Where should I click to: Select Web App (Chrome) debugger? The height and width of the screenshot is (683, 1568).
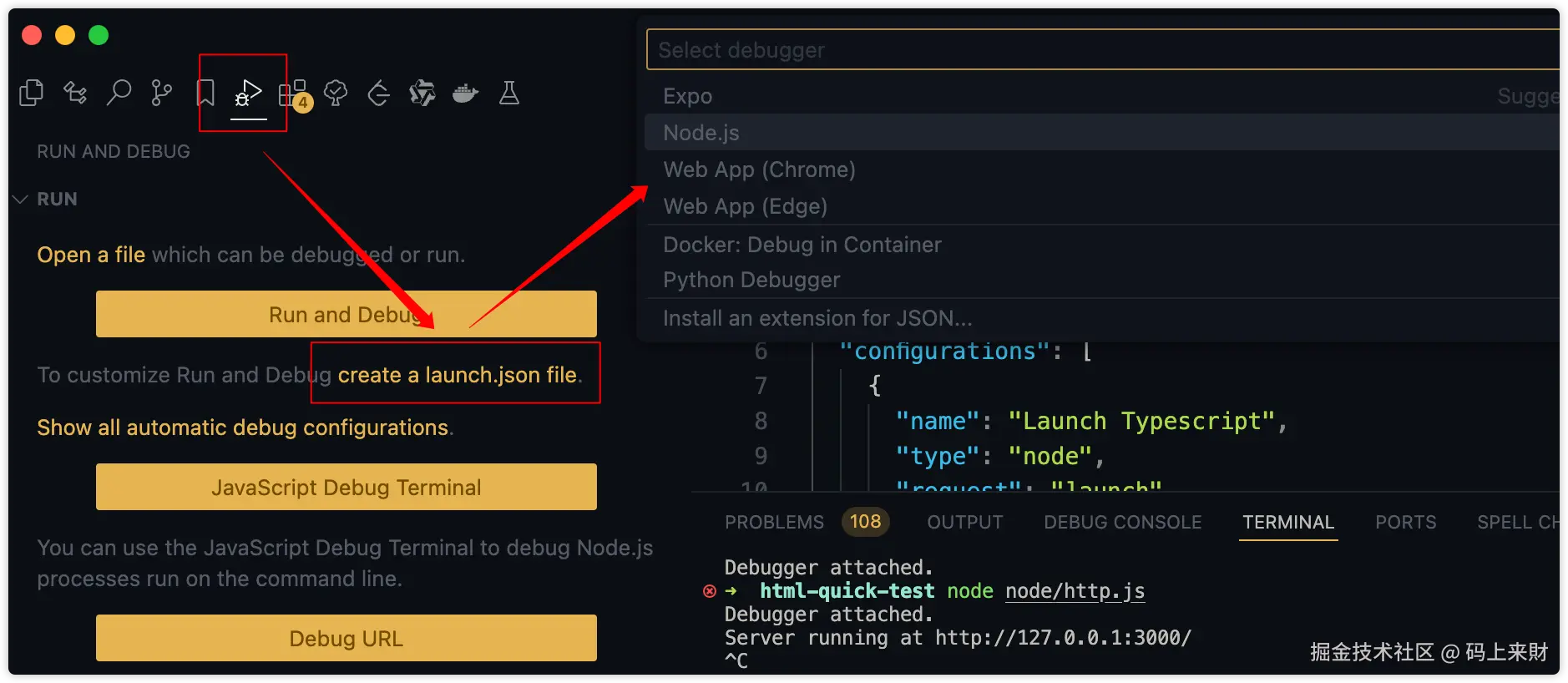coord(1102,169)
